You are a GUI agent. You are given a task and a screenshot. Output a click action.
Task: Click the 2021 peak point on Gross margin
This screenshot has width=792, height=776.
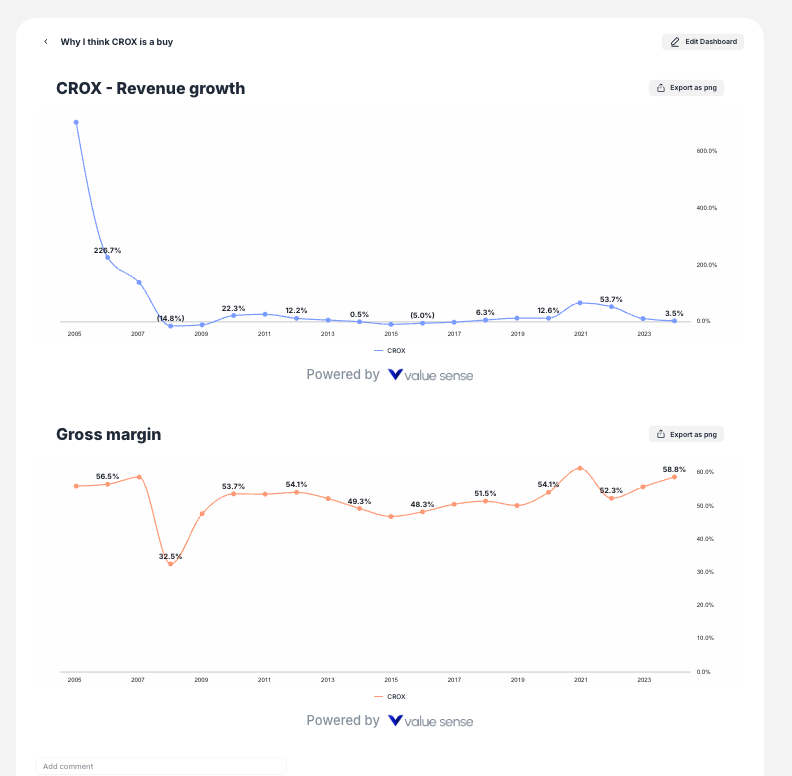pos(580,468)
